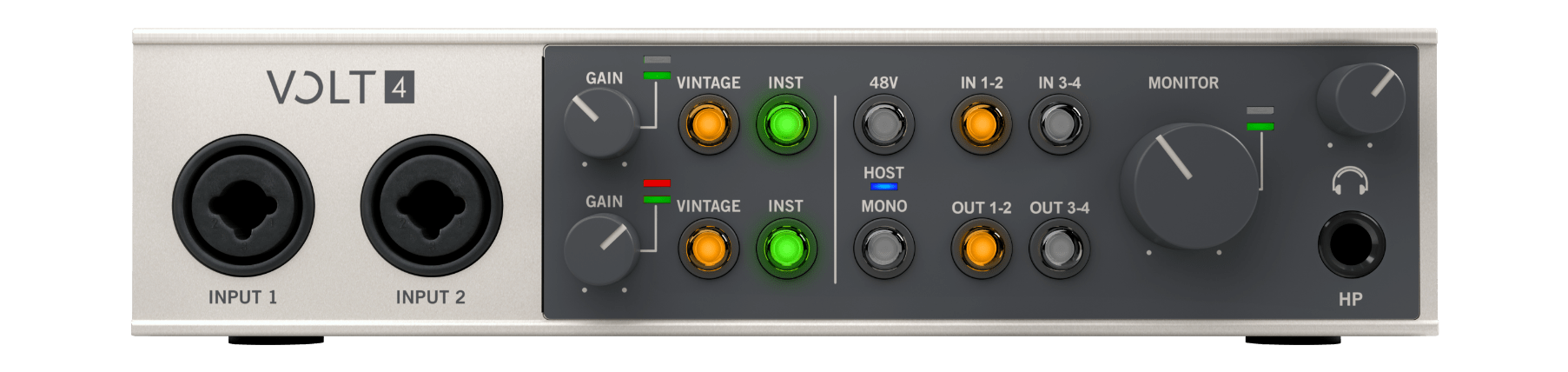Select the OUT 3-4 button
This screenshot has width=1568, height=372.
(1059, 249)
